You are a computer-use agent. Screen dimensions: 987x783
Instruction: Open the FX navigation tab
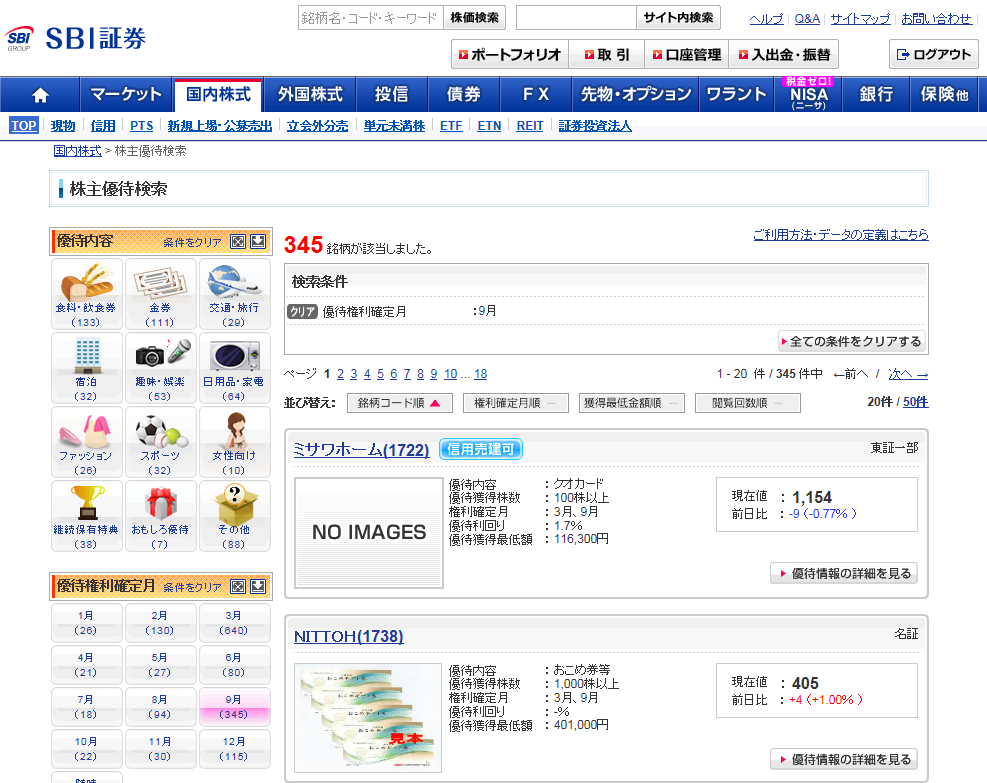[536, 94]
